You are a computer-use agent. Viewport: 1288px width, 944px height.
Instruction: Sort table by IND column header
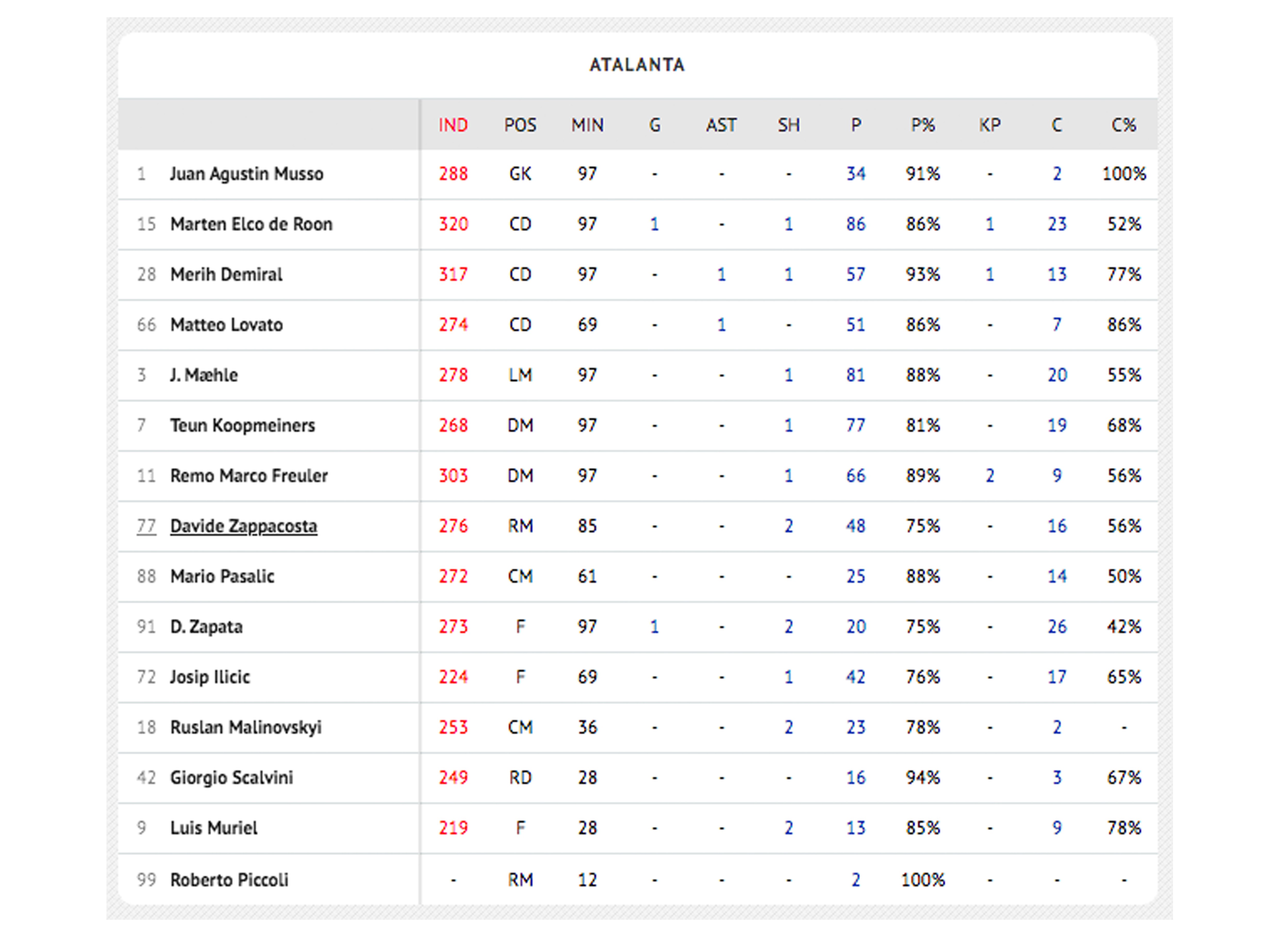coord(453,125)
